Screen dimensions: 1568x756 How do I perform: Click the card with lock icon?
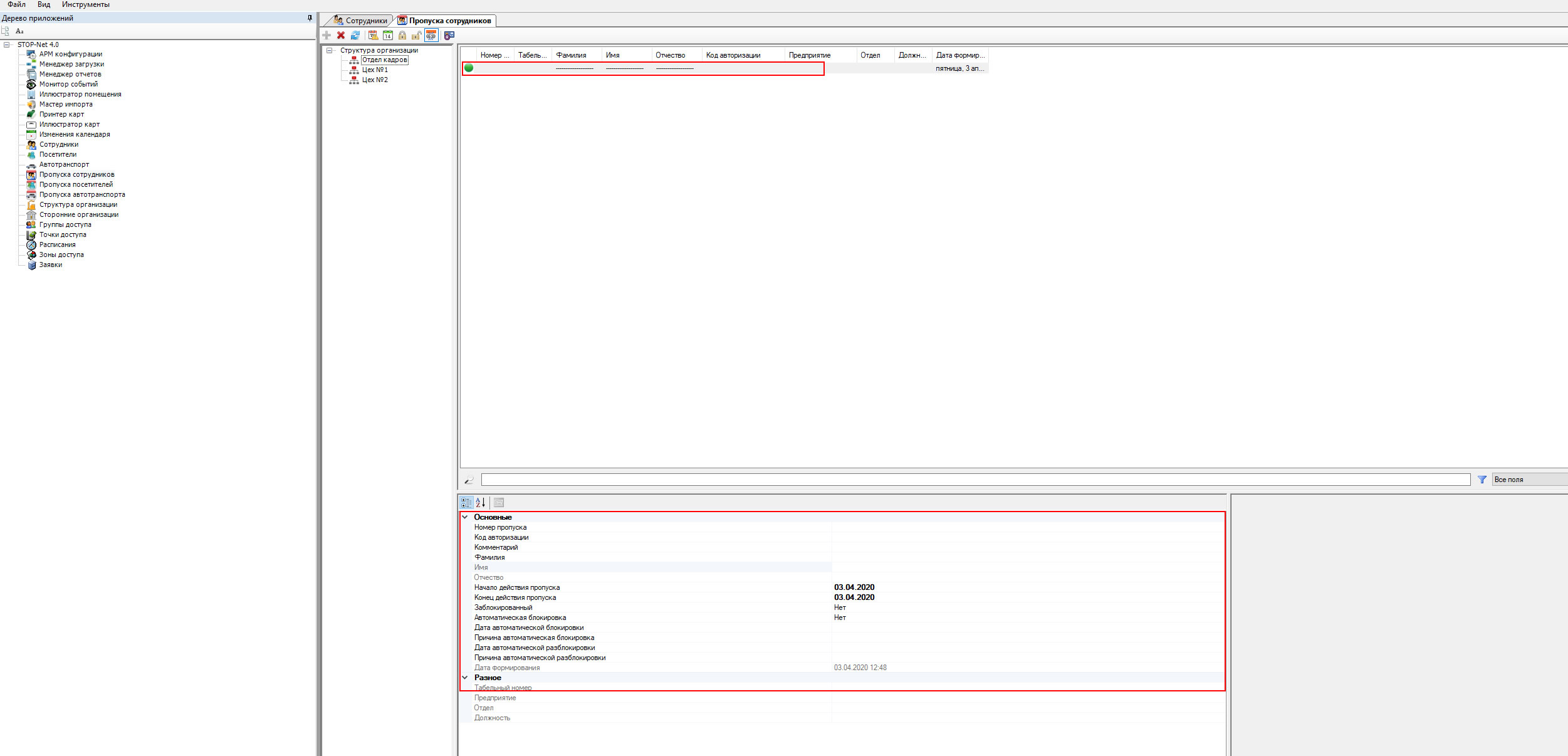point(449,35)
